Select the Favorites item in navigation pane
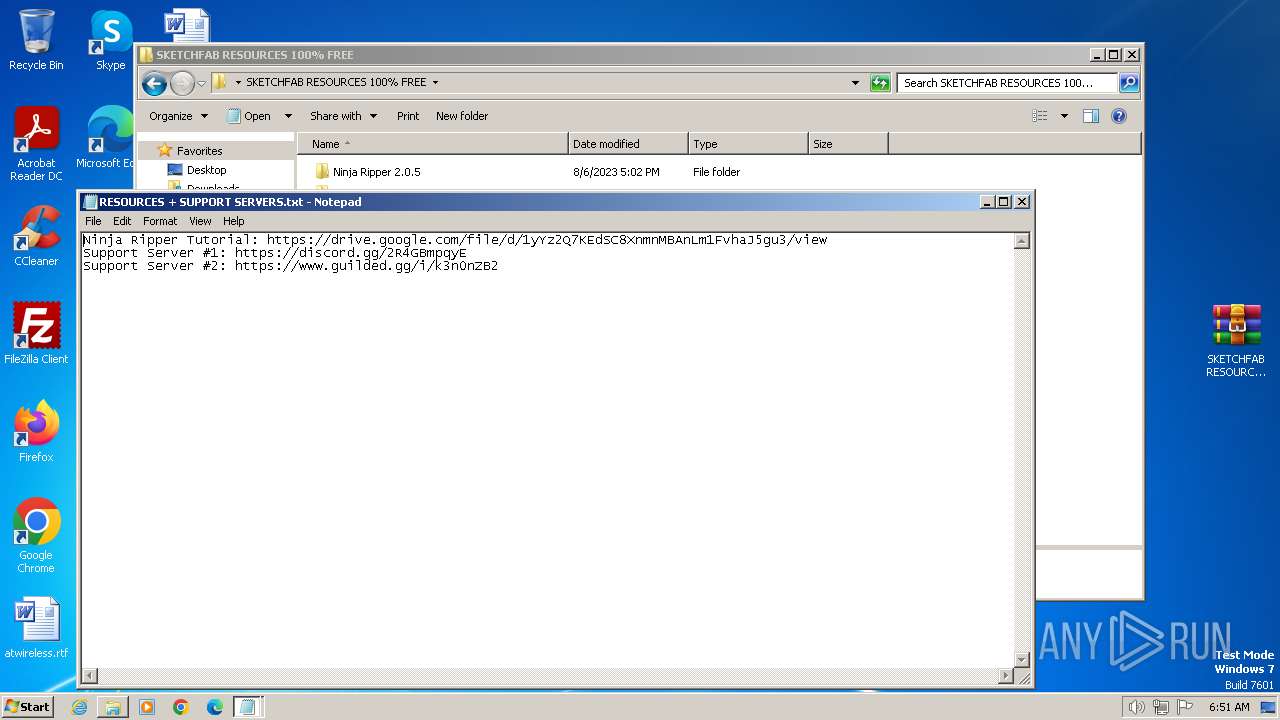 200,151
